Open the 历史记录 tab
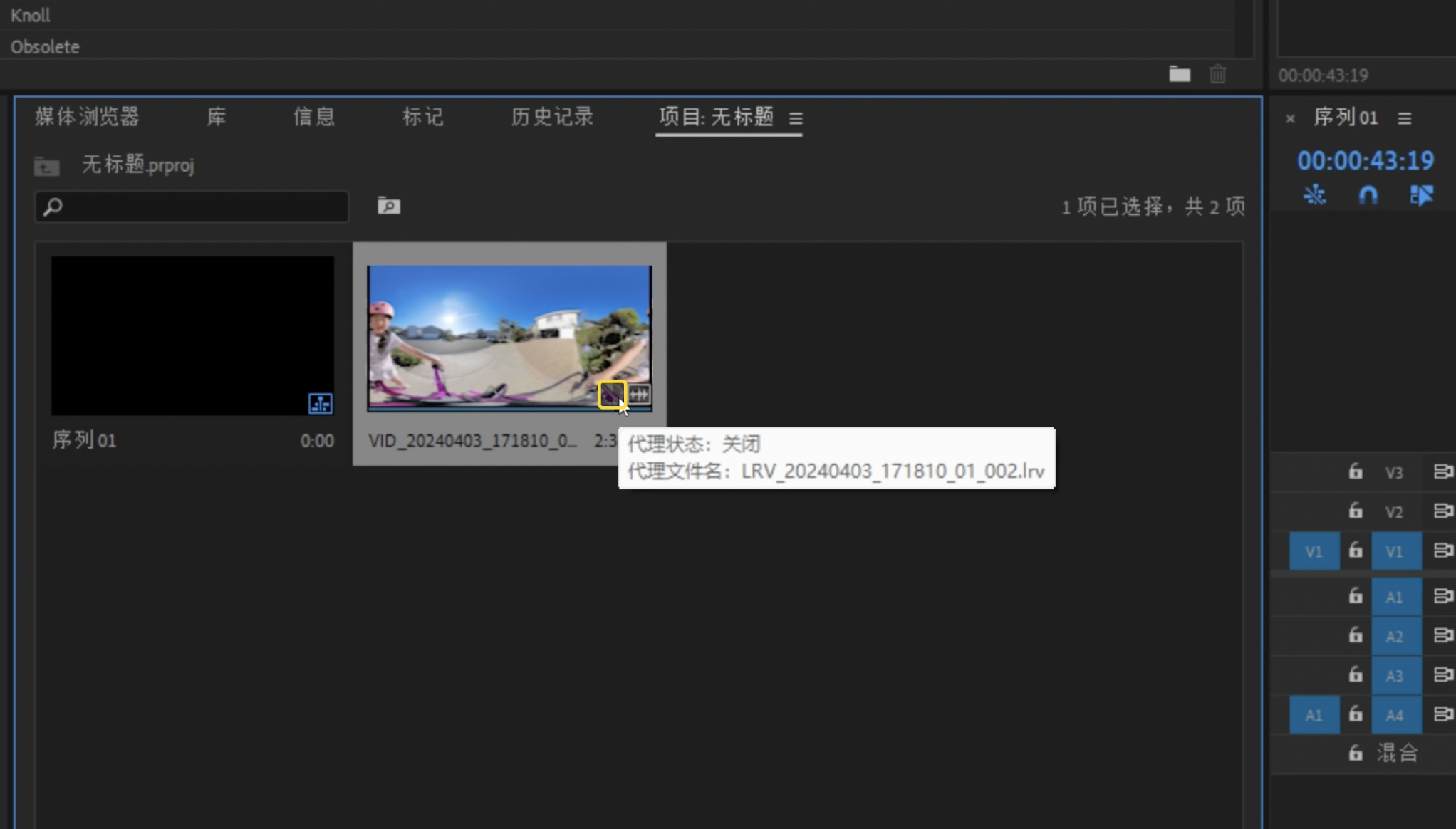The image size is (1456, 829). [551, 118]
